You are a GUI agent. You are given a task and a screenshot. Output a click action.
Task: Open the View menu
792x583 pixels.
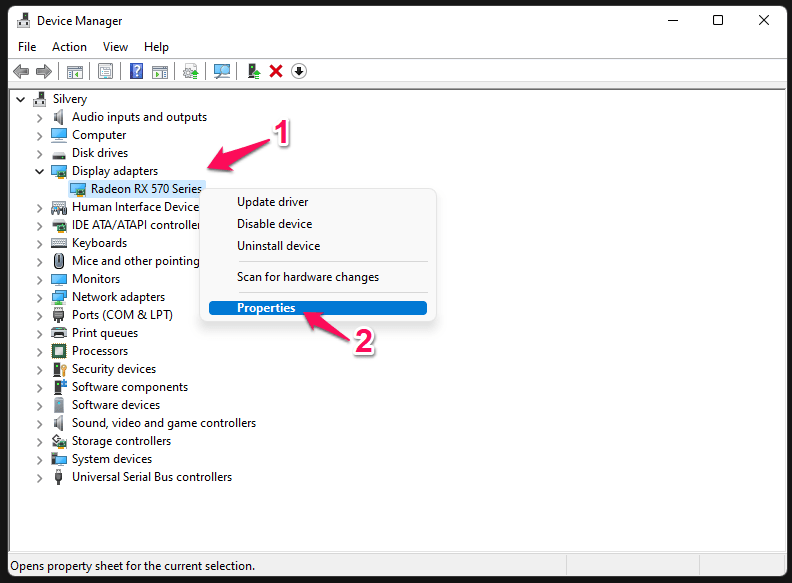point(115,47)
